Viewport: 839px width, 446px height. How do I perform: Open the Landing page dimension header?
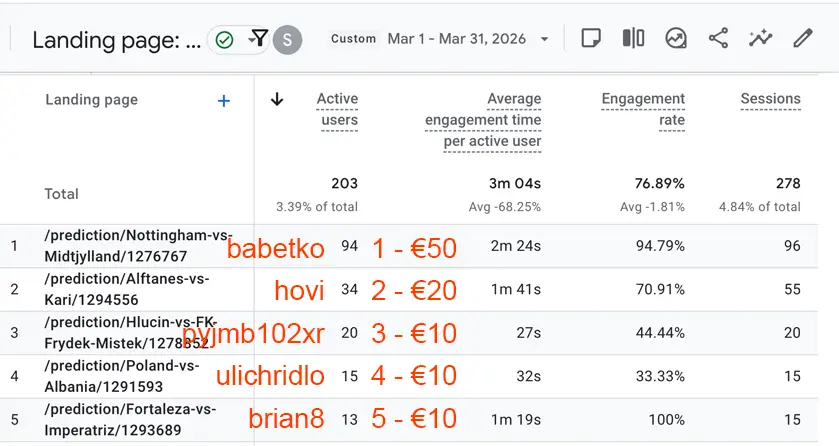91,100
